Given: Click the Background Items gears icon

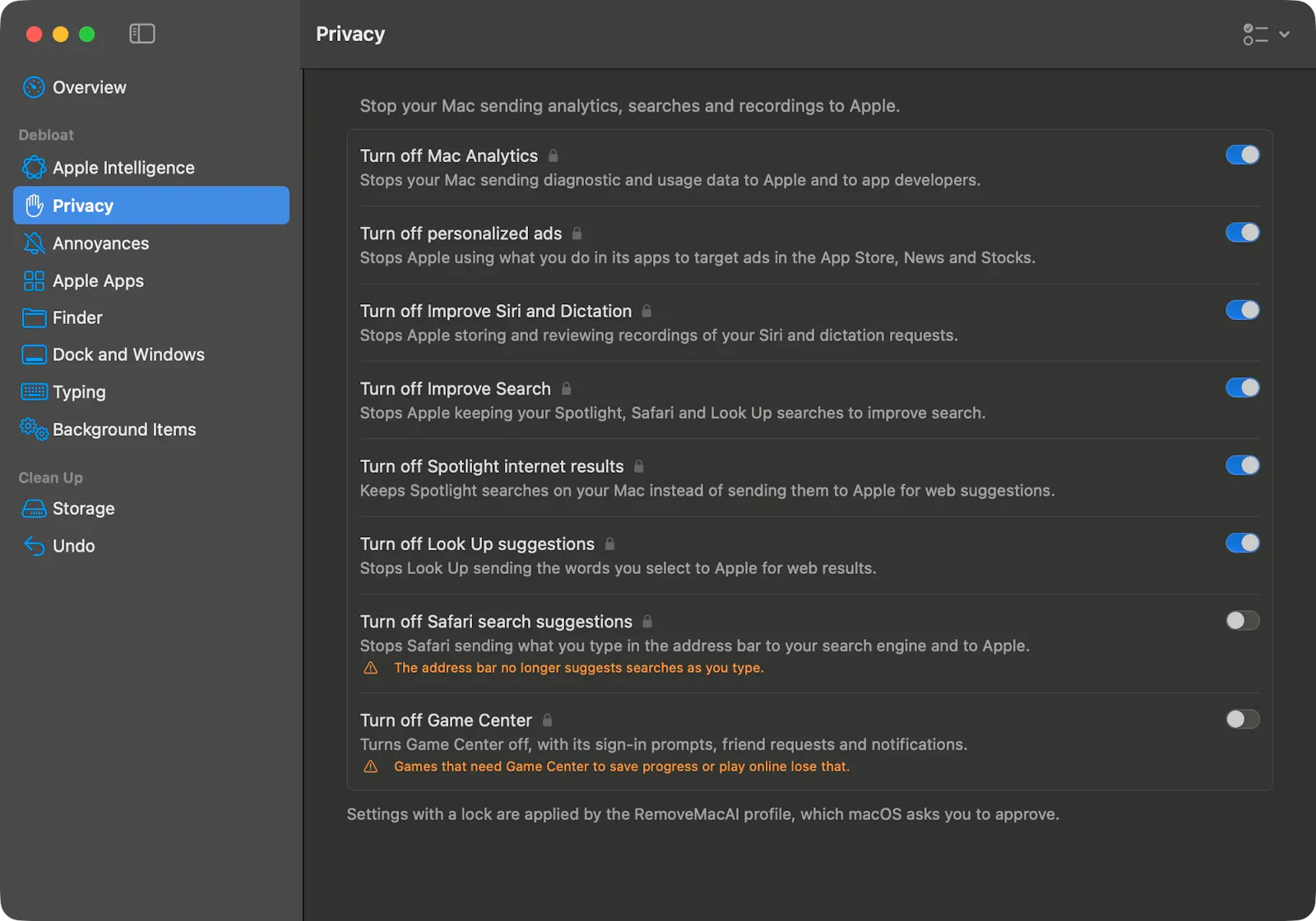Looking at the screenshot, I should pos(34,428).
